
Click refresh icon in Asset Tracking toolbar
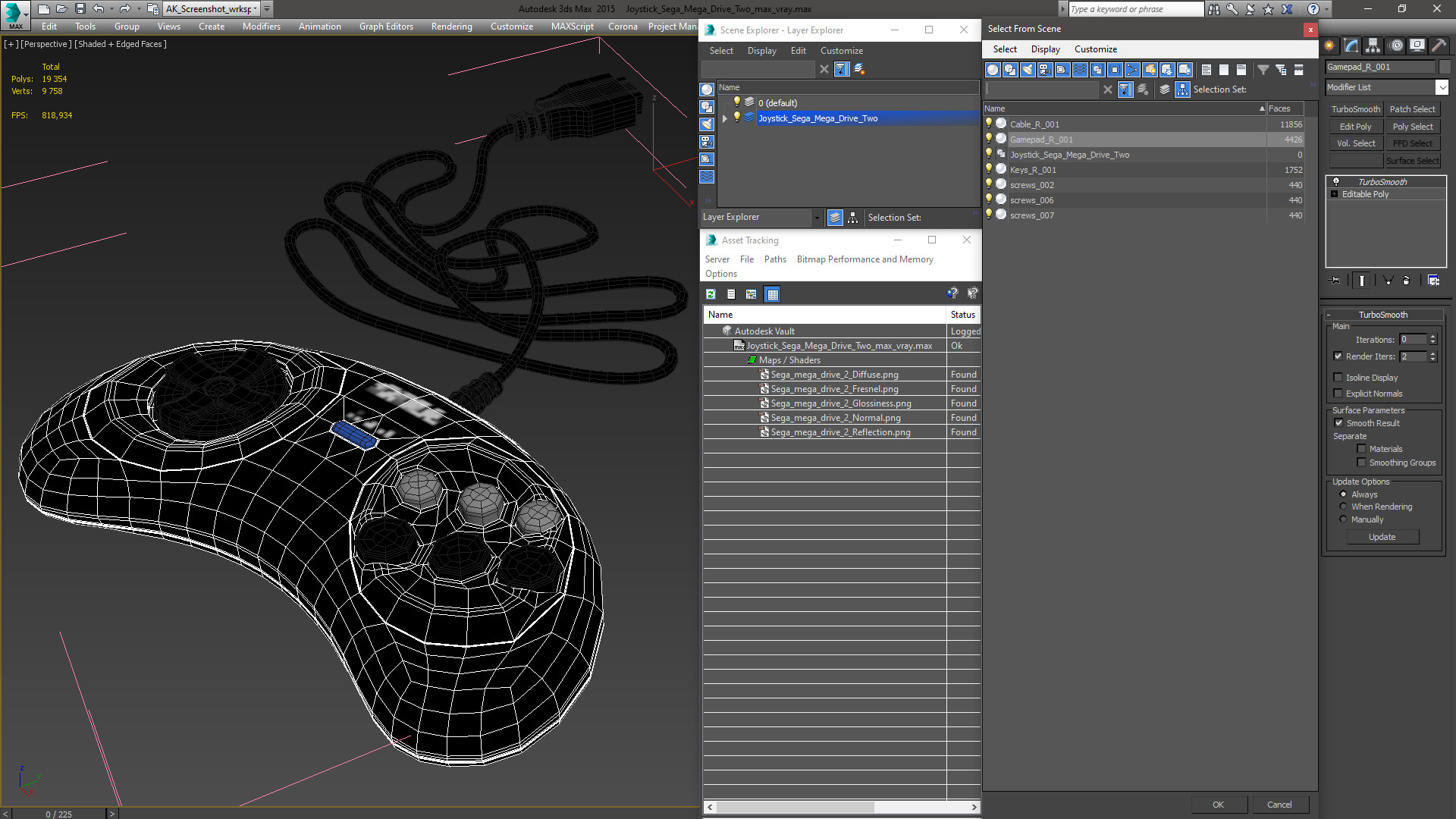[x=711, y=294]
